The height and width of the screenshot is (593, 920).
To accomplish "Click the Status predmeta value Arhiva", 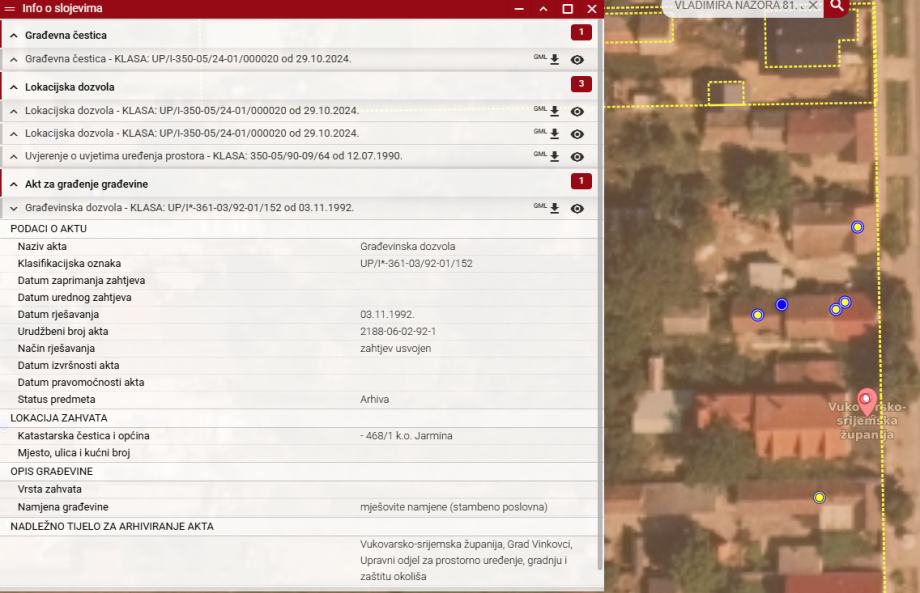I will click(x=374, y=399).
